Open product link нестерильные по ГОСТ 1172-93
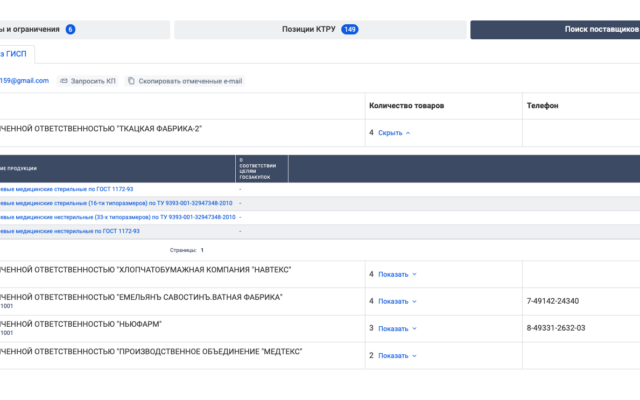The image size is (640, 400). tap(70, 231)
